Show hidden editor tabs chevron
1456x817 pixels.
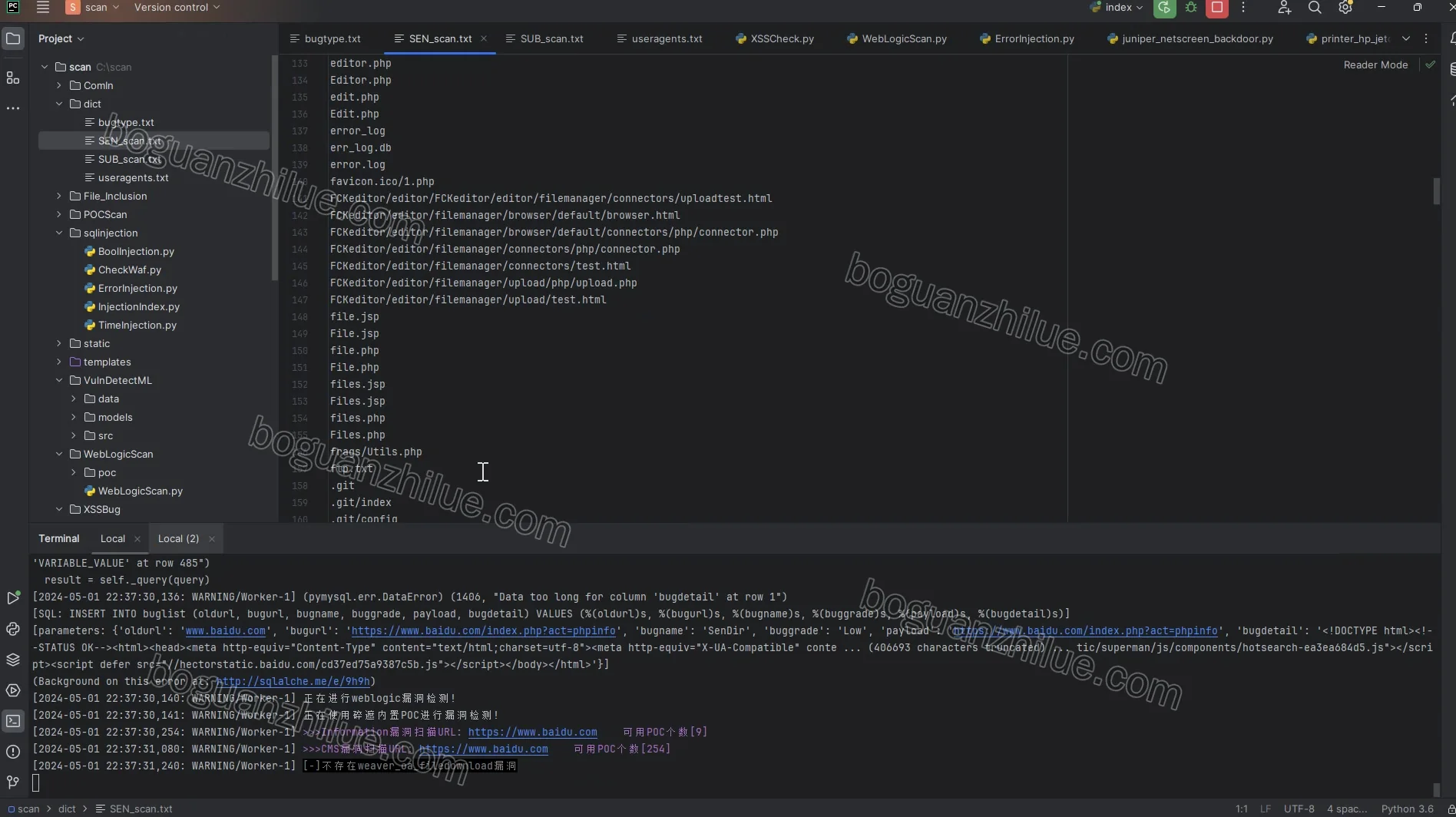tap(1405, 38)
